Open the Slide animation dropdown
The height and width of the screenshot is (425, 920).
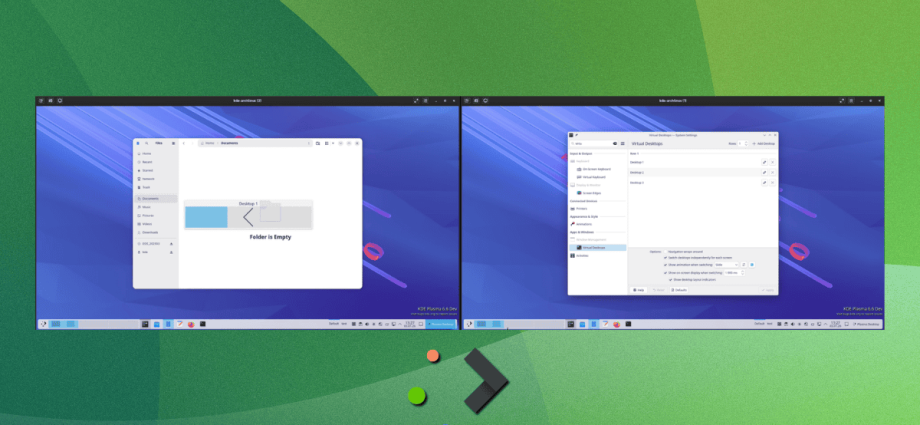pos(727,265)
